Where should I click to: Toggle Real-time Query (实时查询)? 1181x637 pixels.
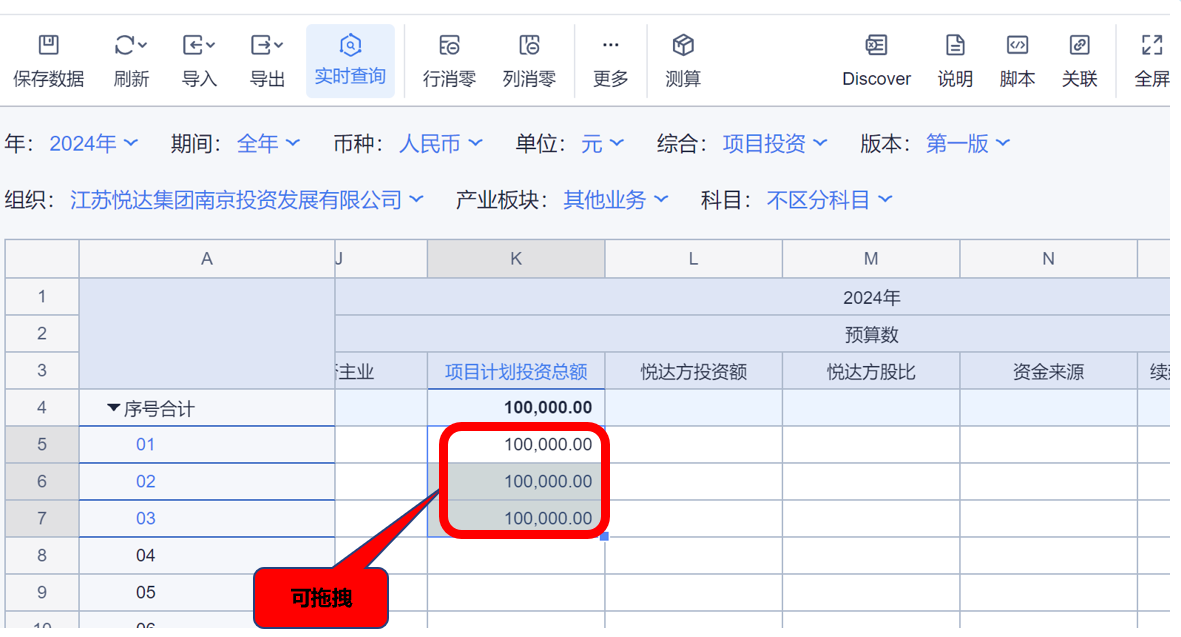point(350,46)
